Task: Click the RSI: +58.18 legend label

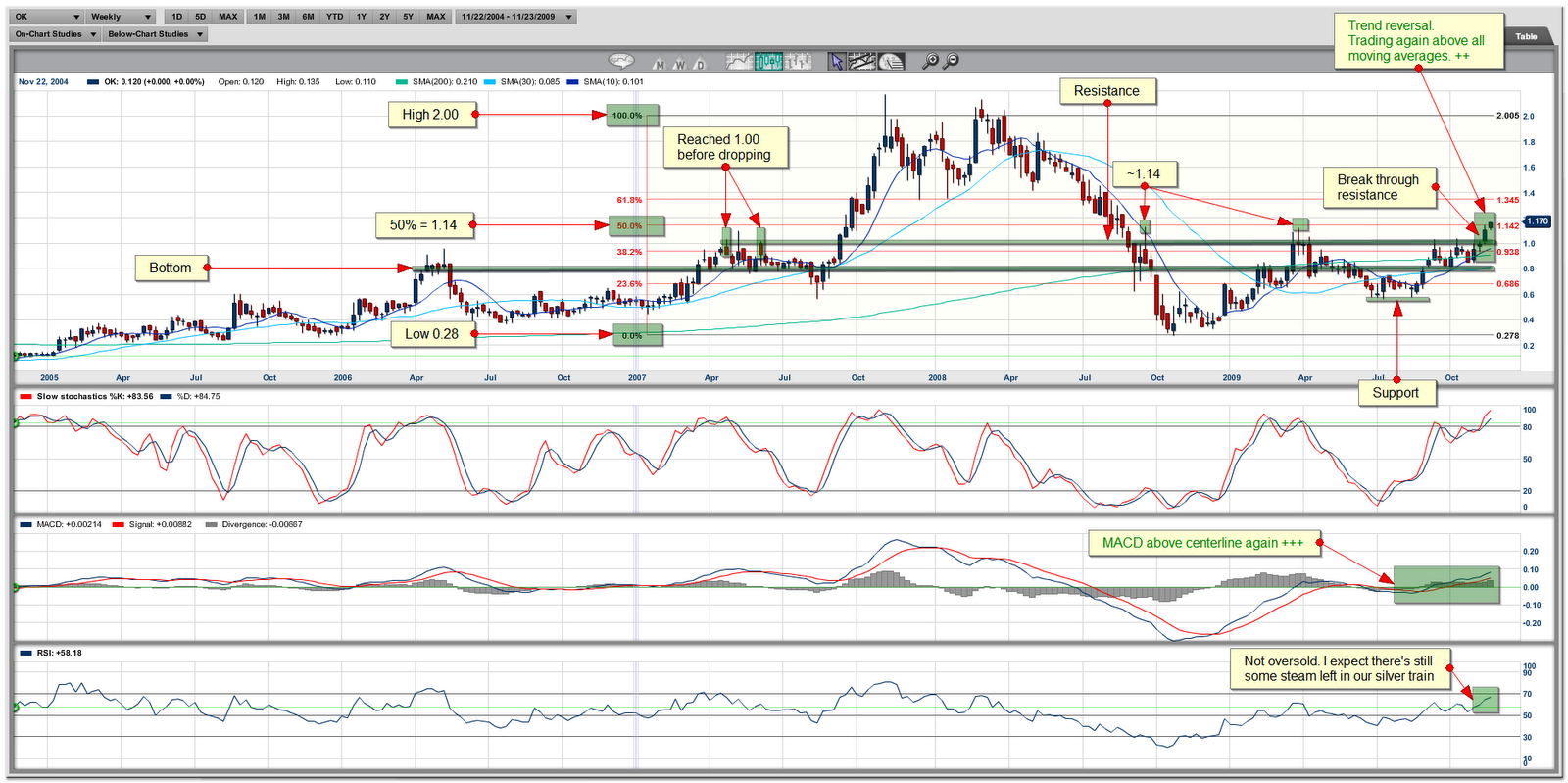Action: (x=59, y=653)
